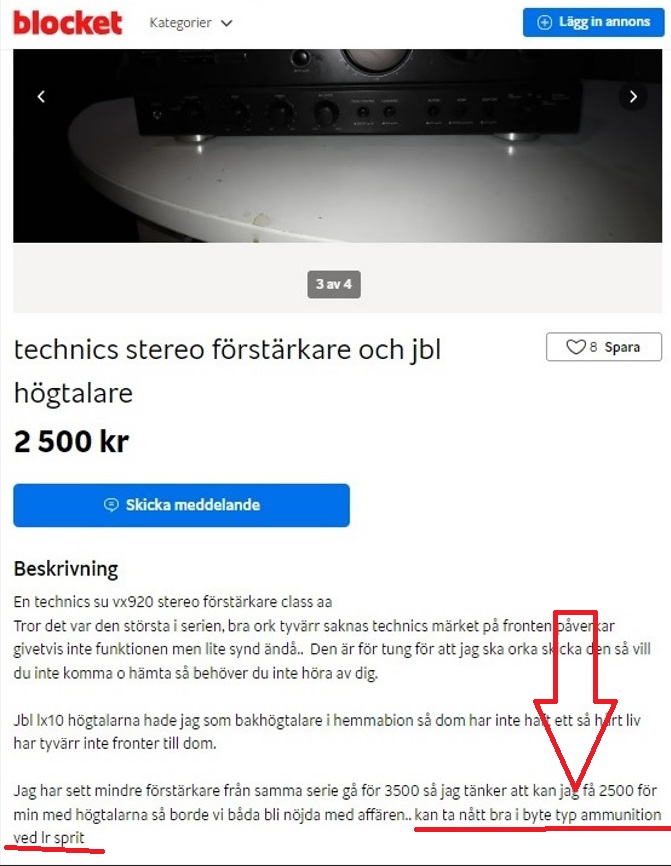The image size is (671, 866).
Task: Click the underlined text about ammunition
Action: point(538,815)
